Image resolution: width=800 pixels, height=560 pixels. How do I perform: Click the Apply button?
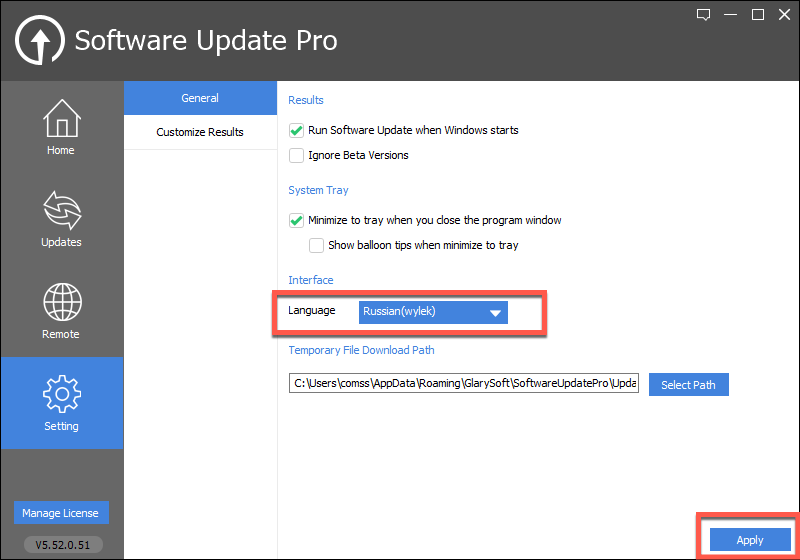pos(750,540)
